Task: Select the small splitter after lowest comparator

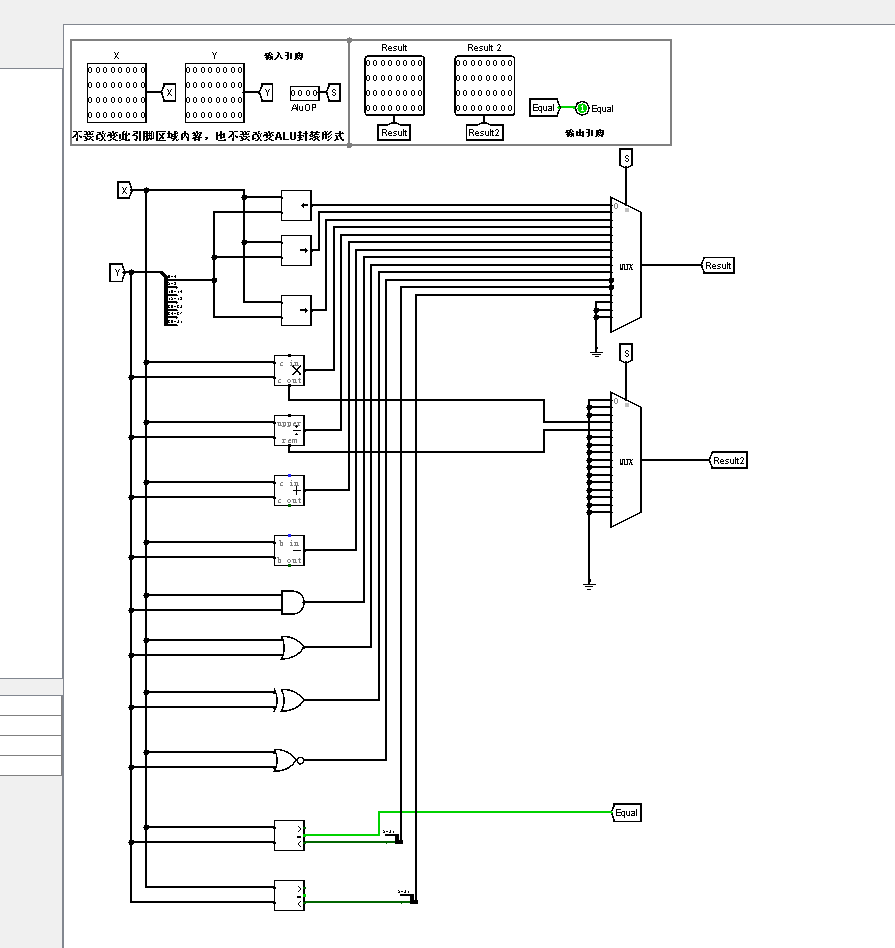Action: (x=408, y=897)
